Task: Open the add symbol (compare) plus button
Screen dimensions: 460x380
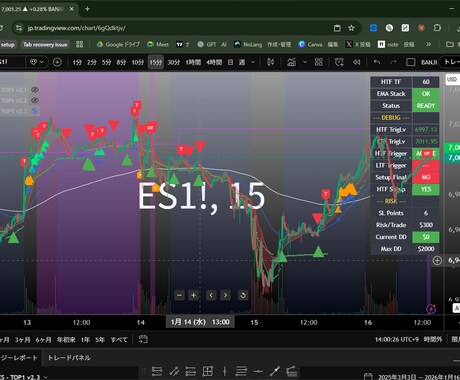Action: click(x=57, y=62)
